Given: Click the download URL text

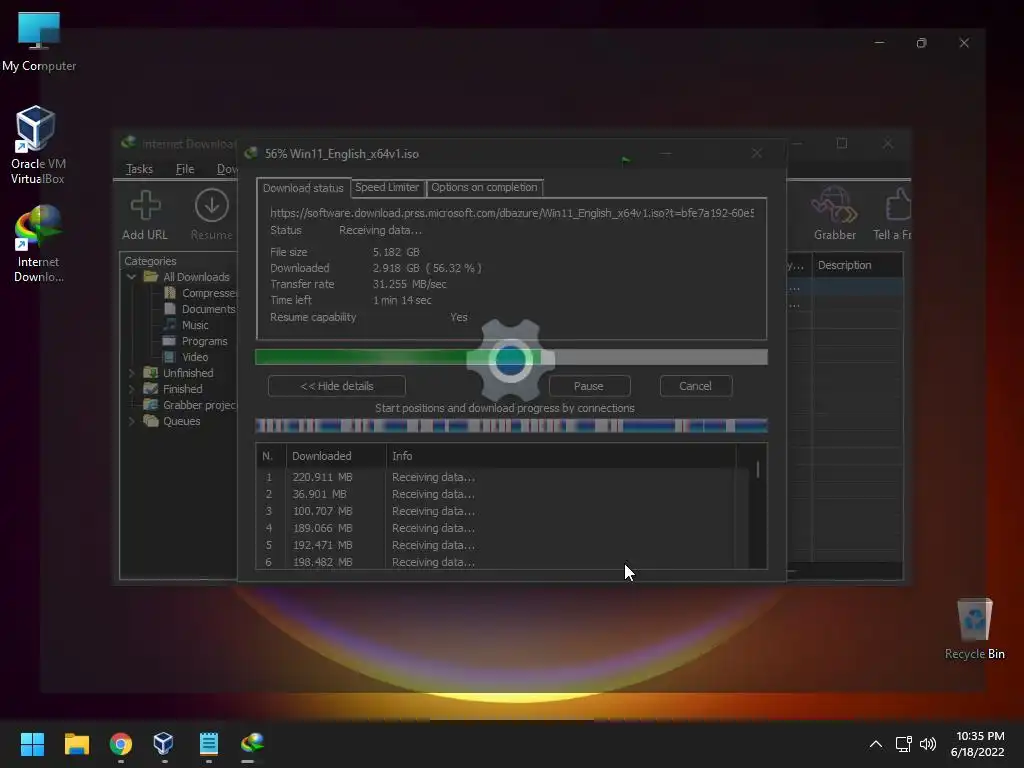Looking at the screenshot, I should click(x=512, y=213).
